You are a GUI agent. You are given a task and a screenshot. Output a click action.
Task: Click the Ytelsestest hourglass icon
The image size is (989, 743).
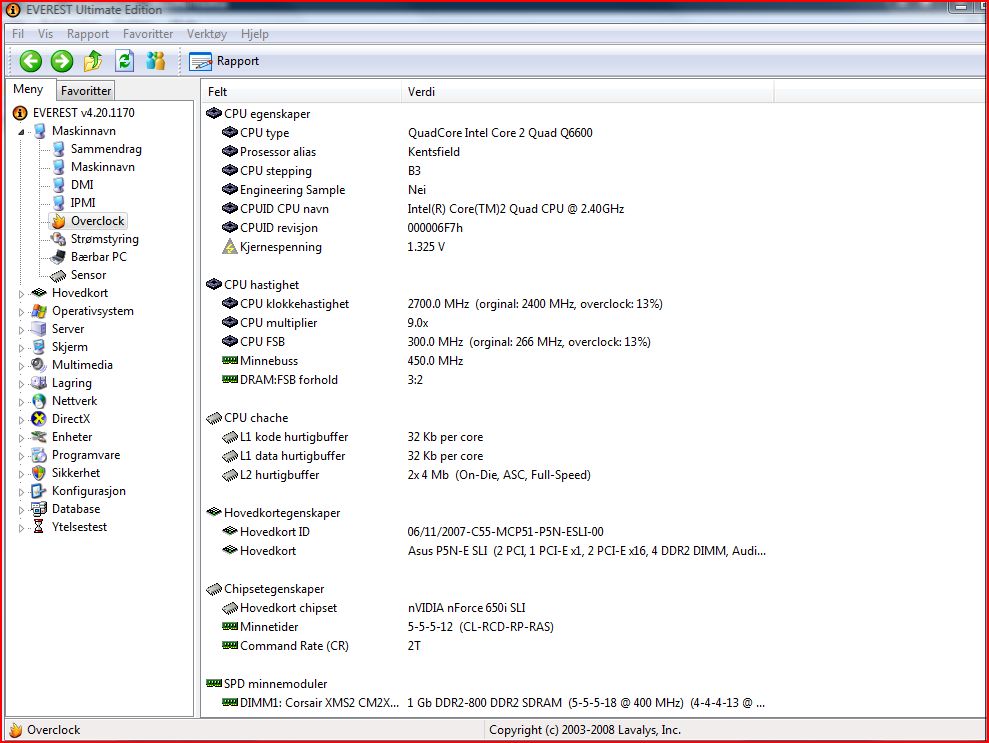38,527
